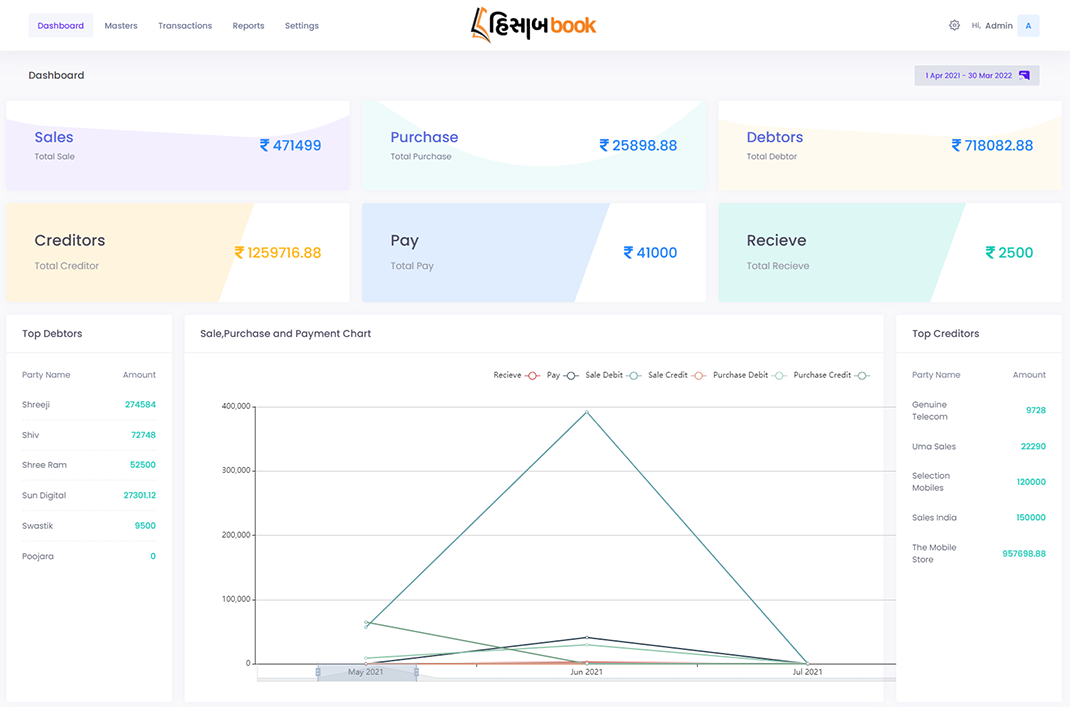This screenshot has height=707, width=1070.
Task: Click the calendar icon beside the date range
Action: click(1024, 76)
